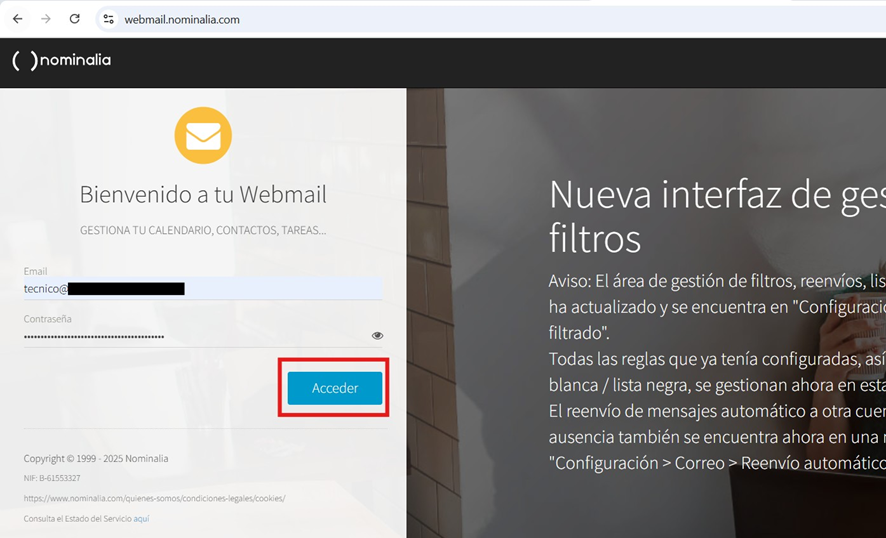Click the "Bienvenido a tu Webmail" heading
The width and height of the screenshot is (886, 538).
[x=203, y=194]
